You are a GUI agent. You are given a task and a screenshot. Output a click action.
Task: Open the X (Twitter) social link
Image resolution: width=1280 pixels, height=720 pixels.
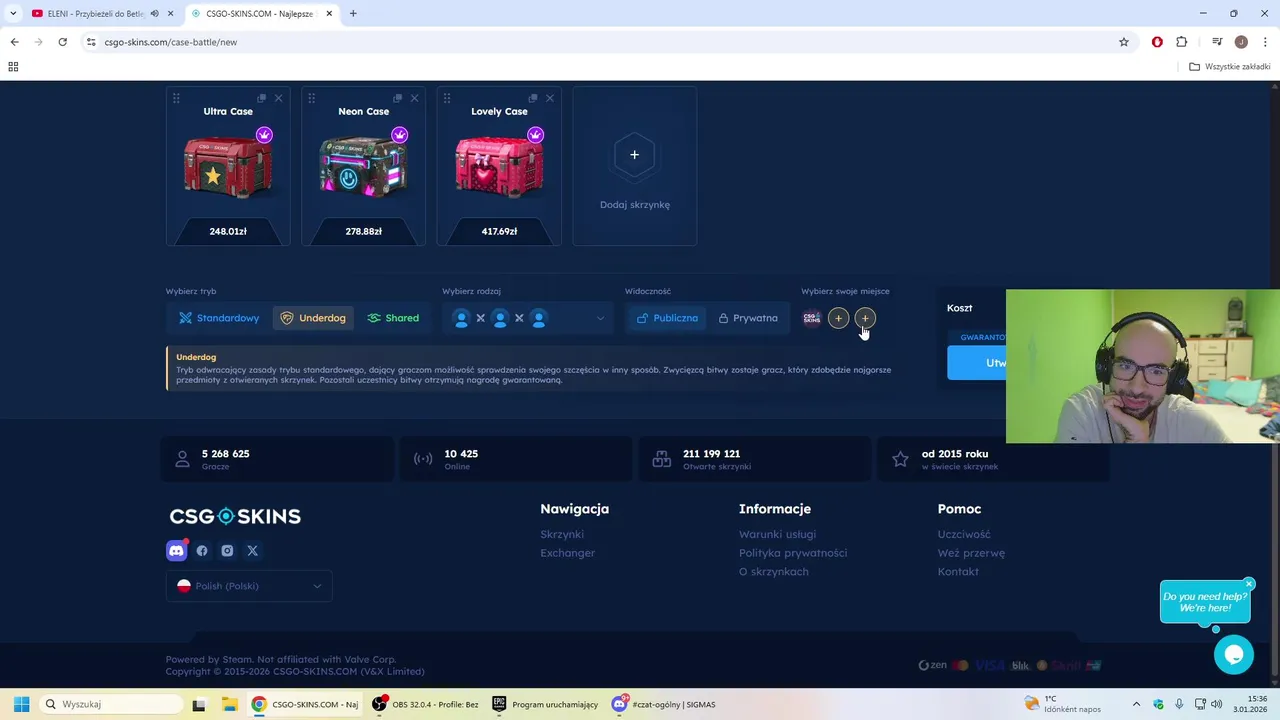point(252,551)
